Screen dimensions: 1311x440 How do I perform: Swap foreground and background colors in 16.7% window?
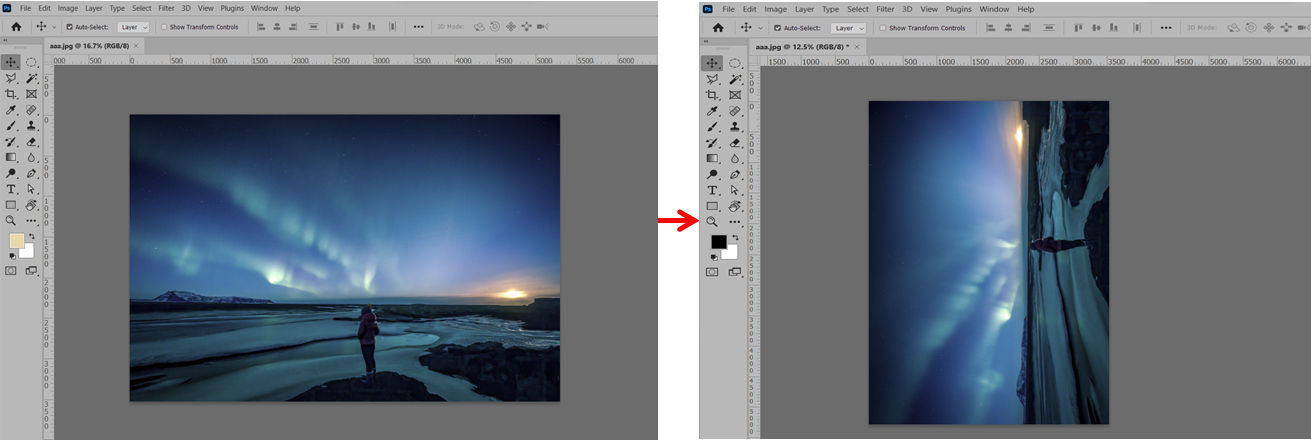32,236
